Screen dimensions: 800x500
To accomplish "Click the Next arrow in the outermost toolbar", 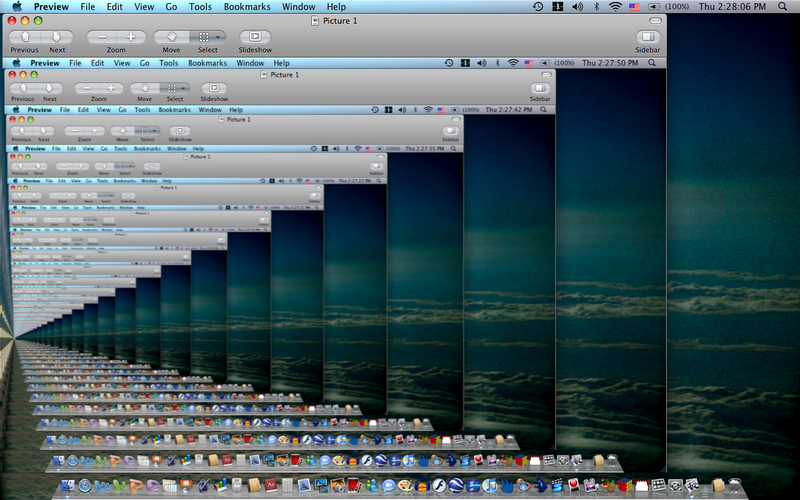I will [x=55, y=36].
